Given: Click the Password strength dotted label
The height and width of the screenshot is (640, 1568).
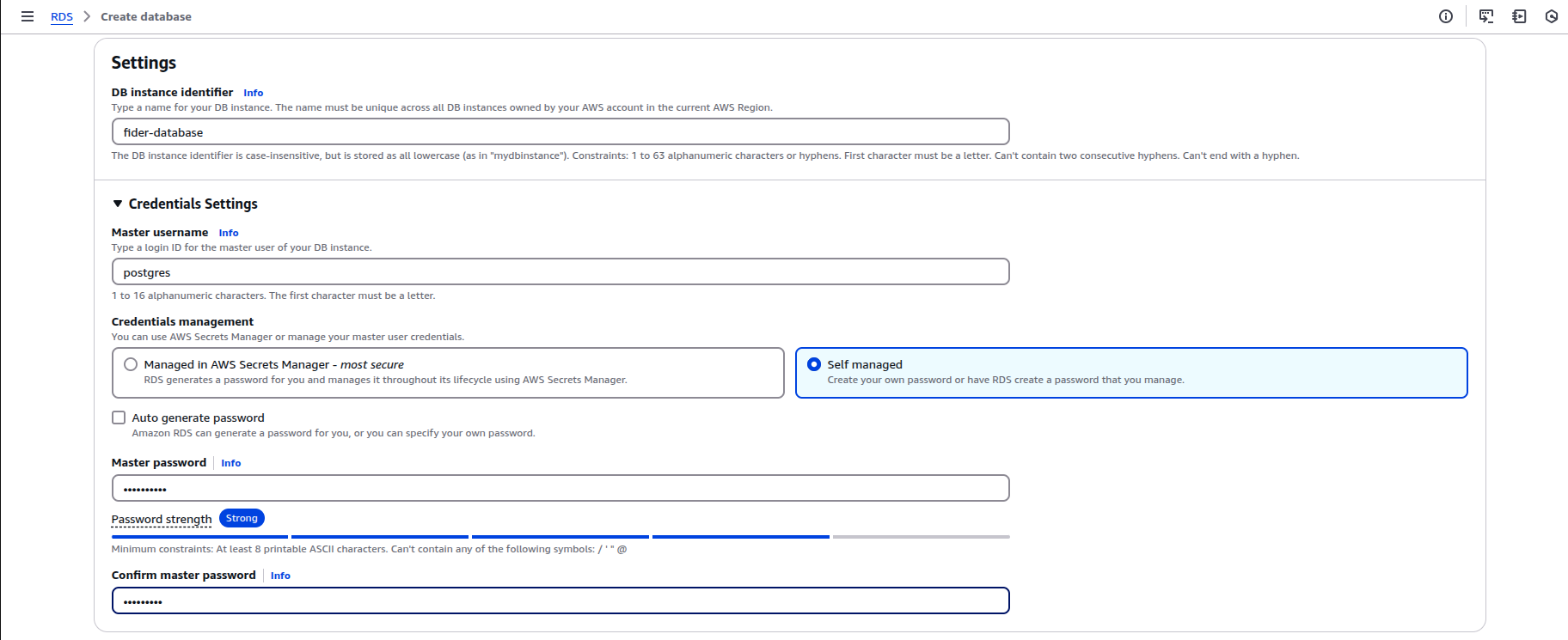Looking at the screenshot, I should pos(162,519).
